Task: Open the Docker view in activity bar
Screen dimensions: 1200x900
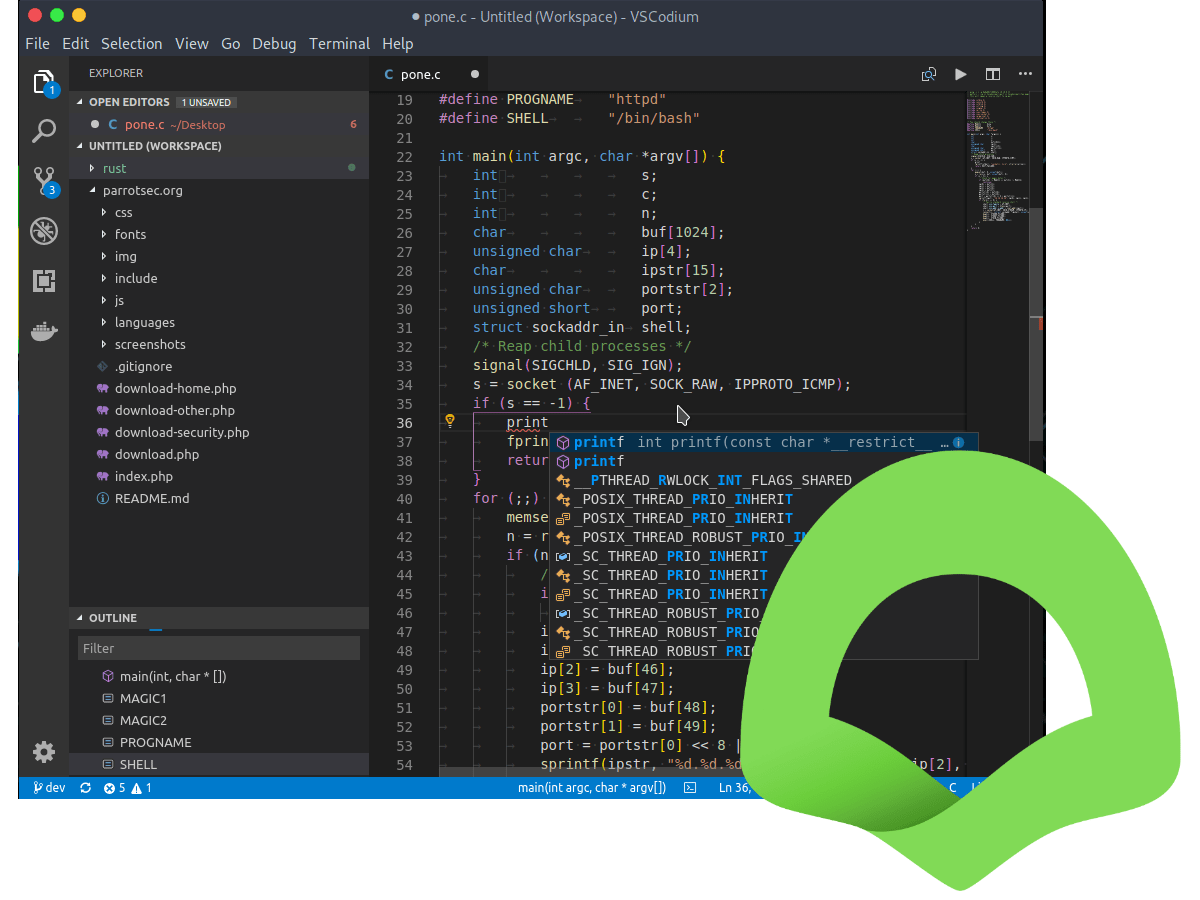Action: click(x=44, y=331)
